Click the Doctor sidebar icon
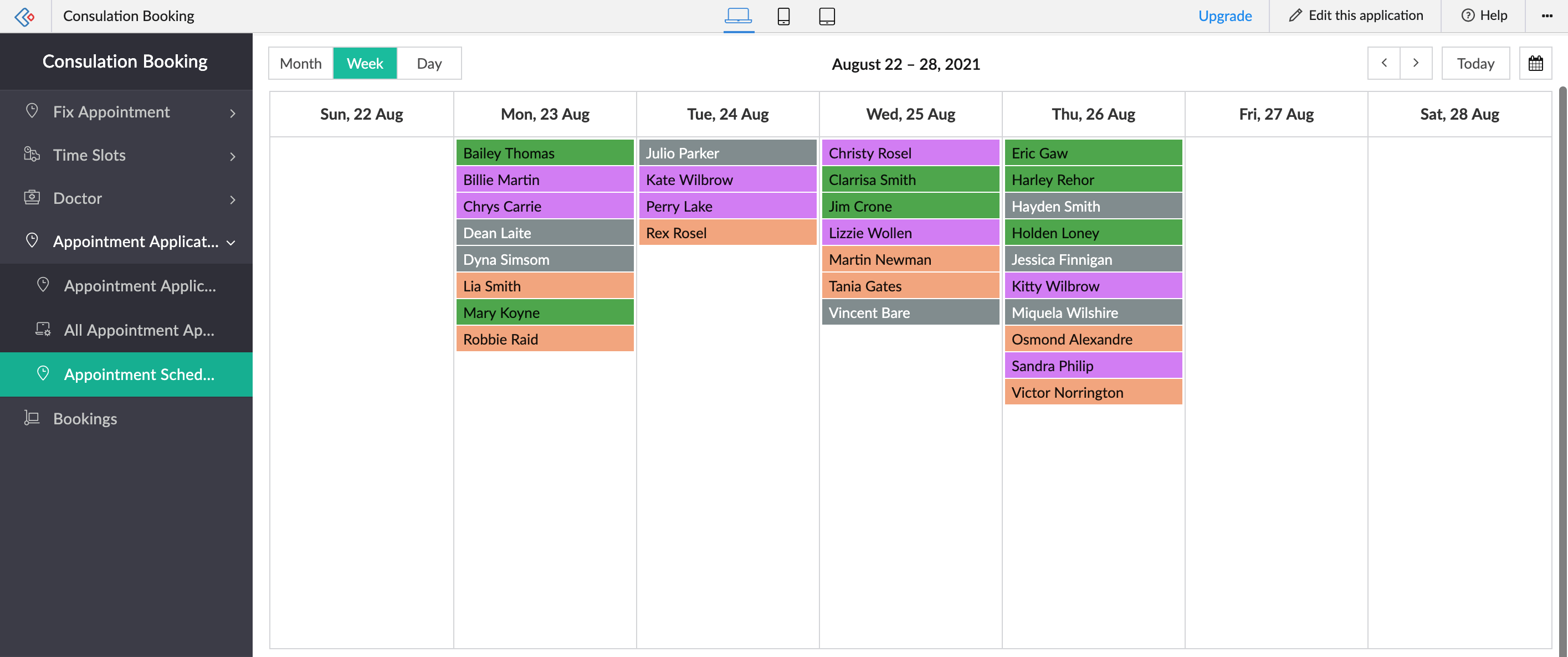This screenshot has height=657, width=1568. (x=32, y=197)
